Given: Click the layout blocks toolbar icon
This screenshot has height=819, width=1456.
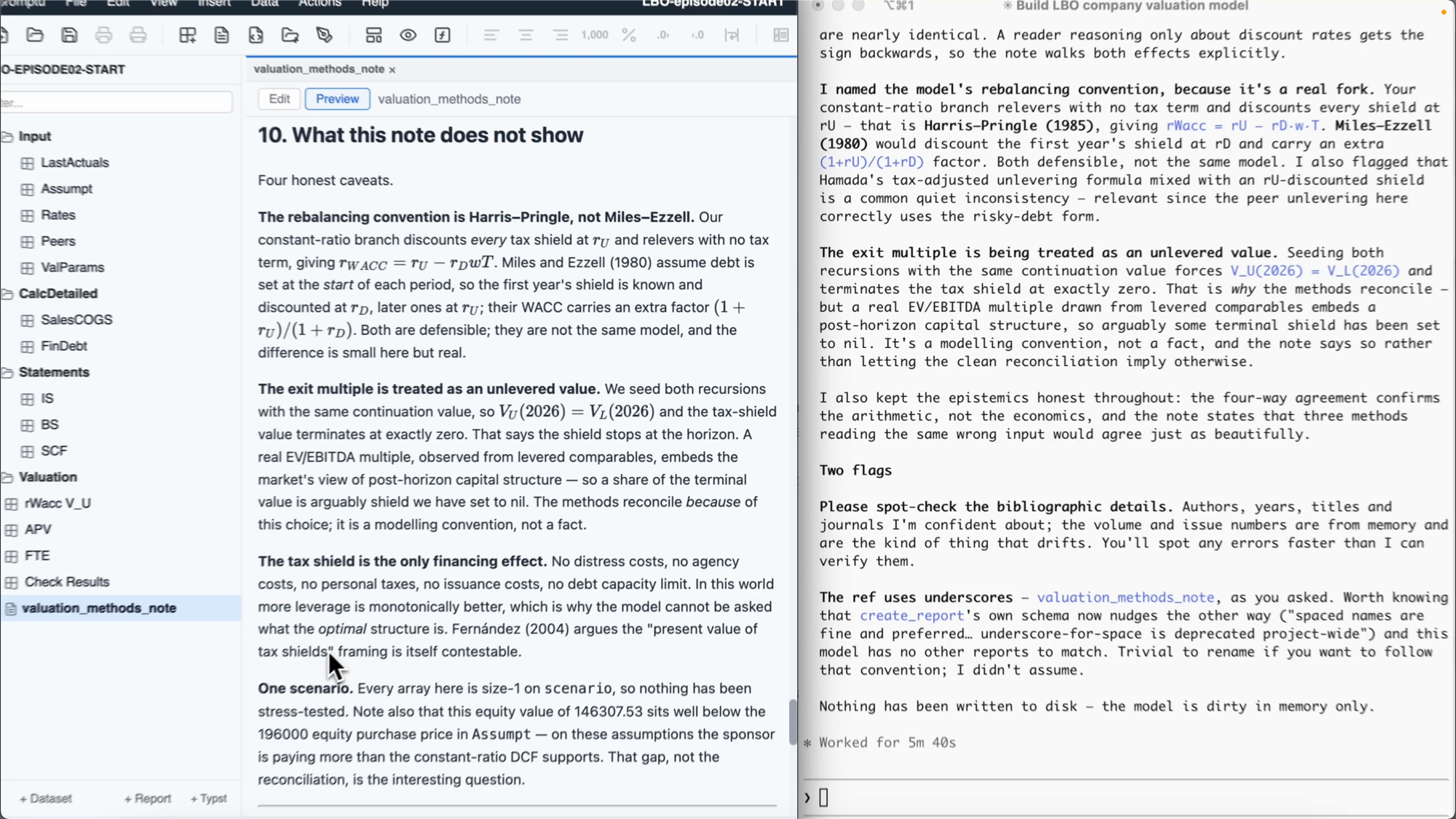Looking at the screenshot, I should [x=373, y=35].
